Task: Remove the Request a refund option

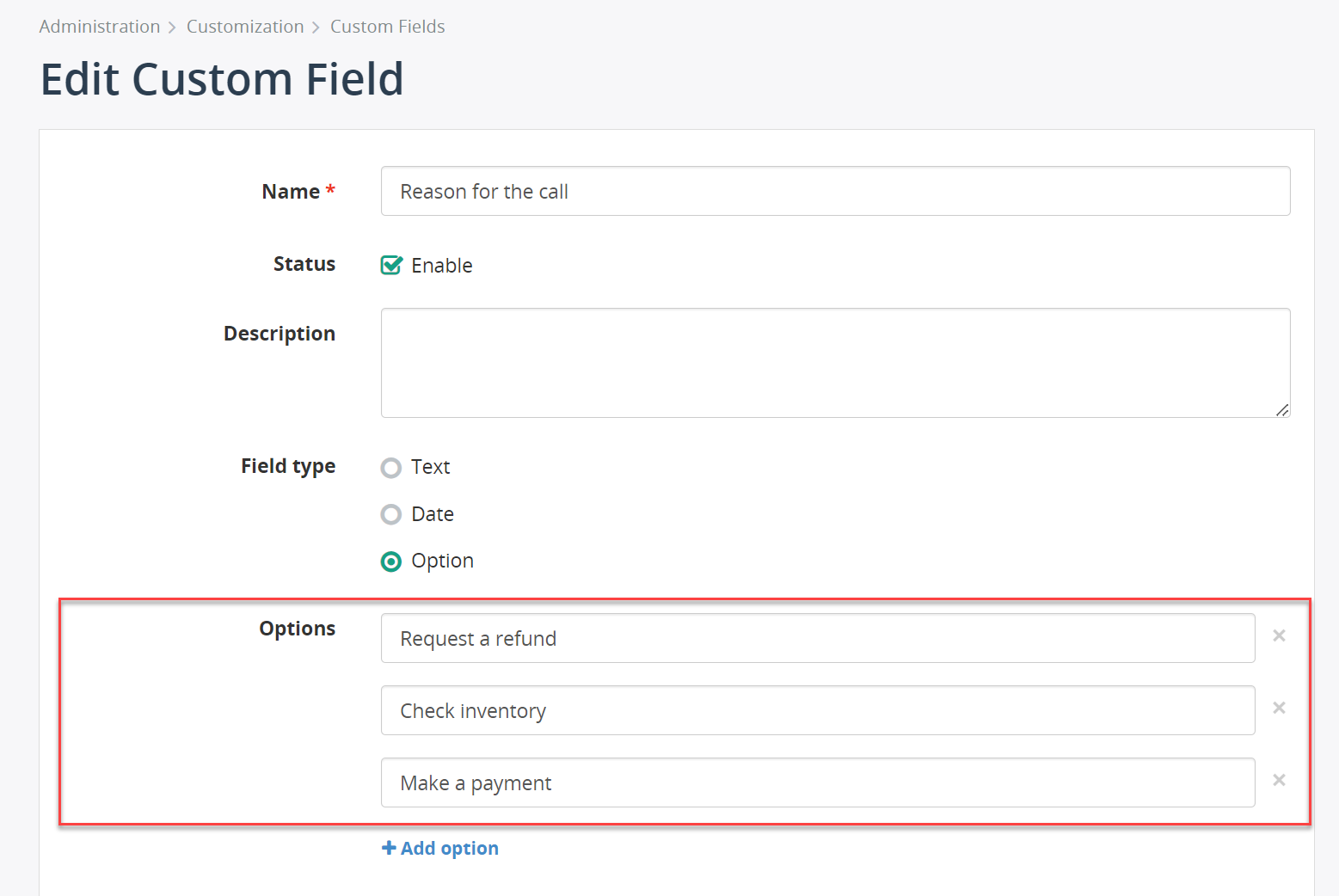Action: [x=1279, y=635]
